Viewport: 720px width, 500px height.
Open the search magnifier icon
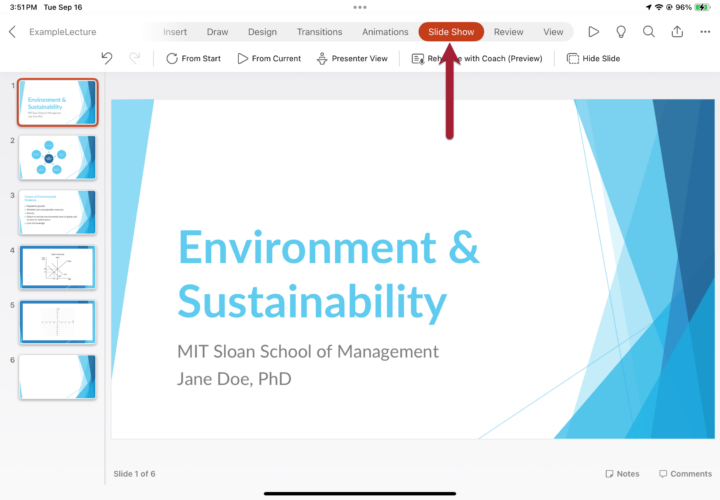click(649, 32)
